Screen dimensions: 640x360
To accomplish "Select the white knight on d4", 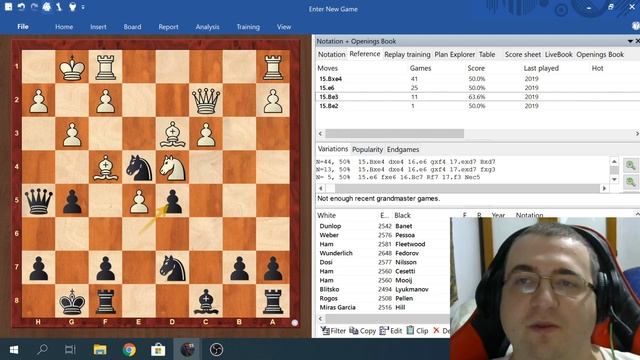I will (x=173, y=167).
